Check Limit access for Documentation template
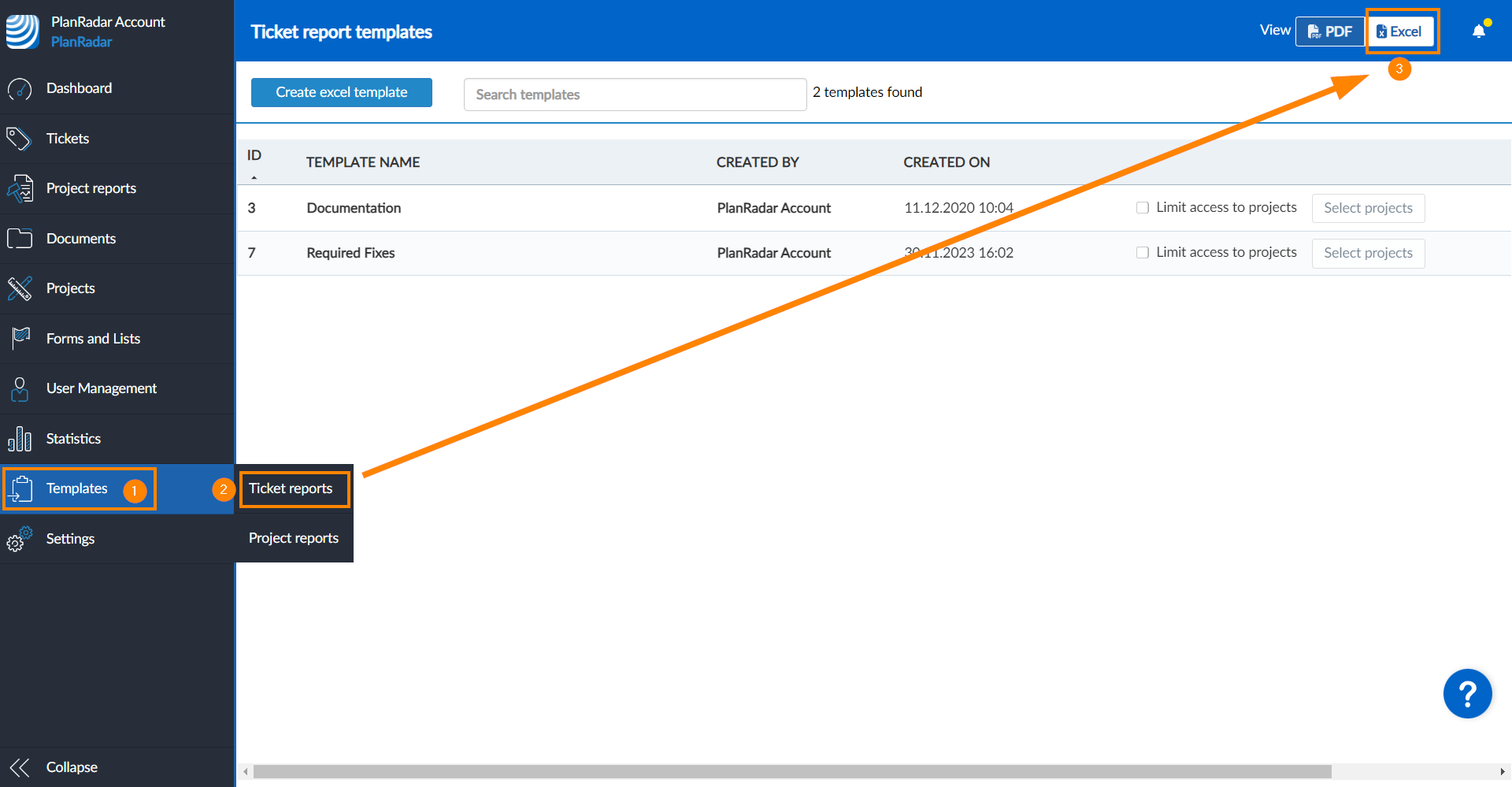This screenshot has width=1512, height=787. [1143, 208]
